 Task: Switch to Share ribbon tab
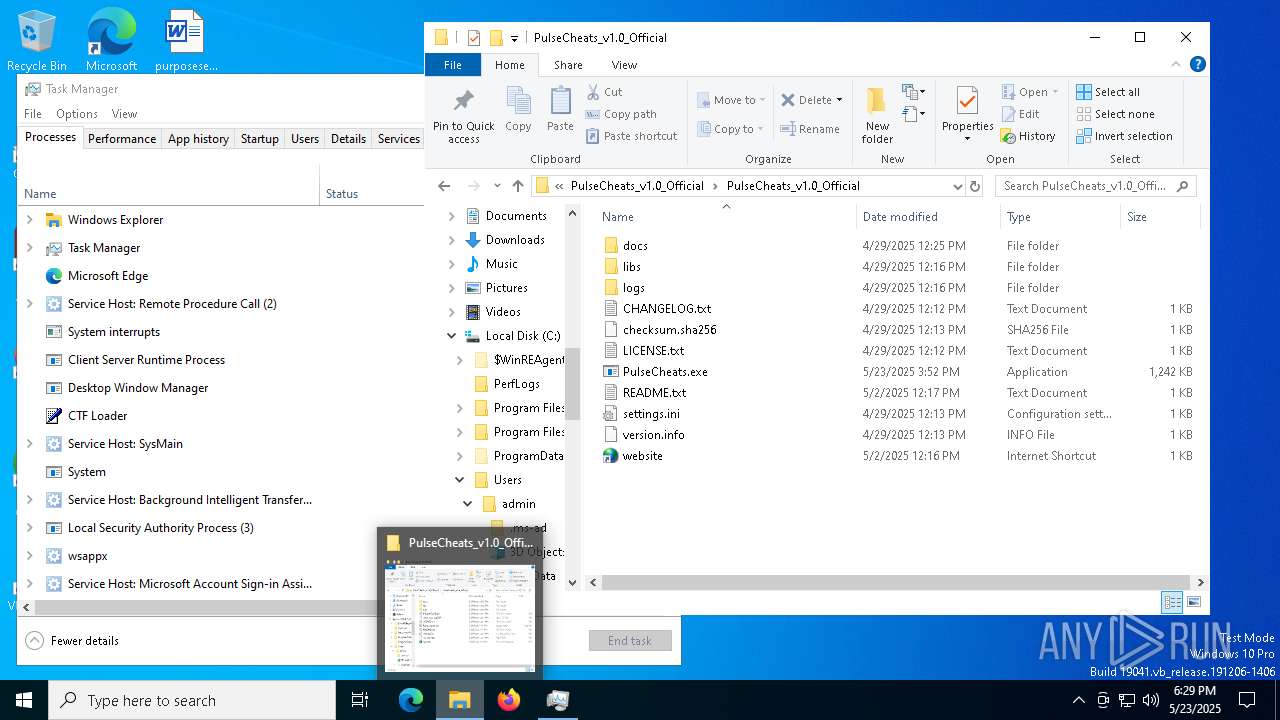click(x=568, y=65)
